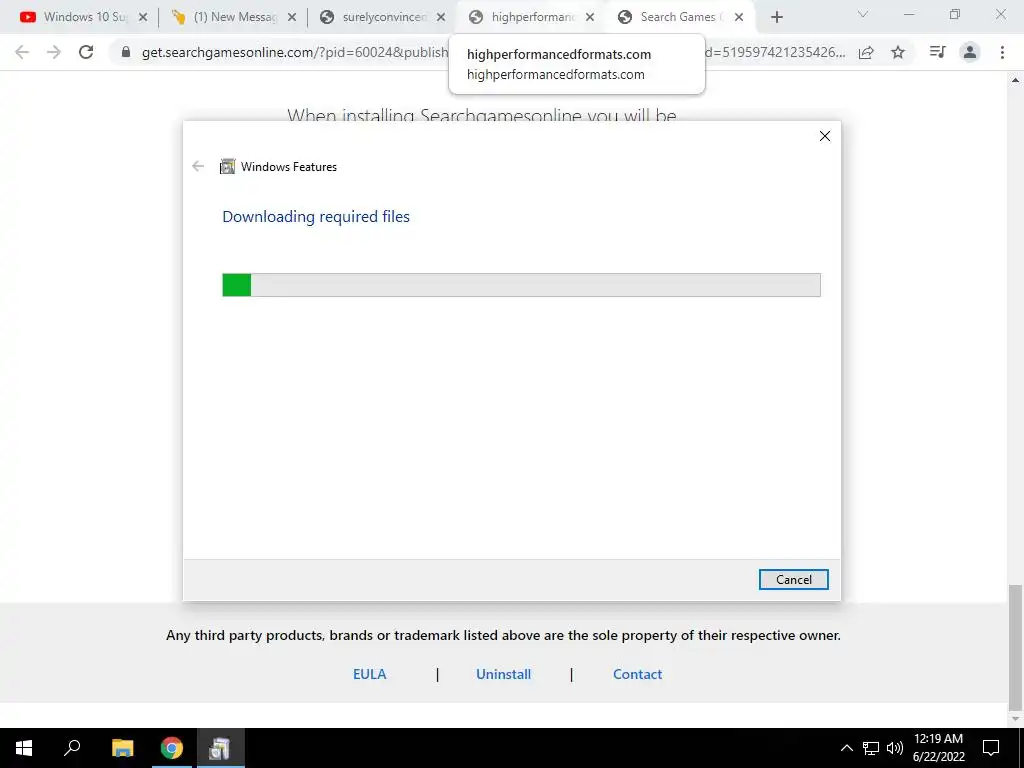Select Windows Features taskbar icon
The image size is (1024, 768).
click(x=221, y=748)
